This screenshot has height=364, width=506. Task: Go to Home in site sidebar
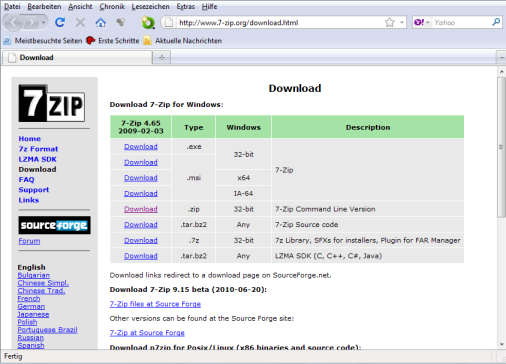(30, 139)
